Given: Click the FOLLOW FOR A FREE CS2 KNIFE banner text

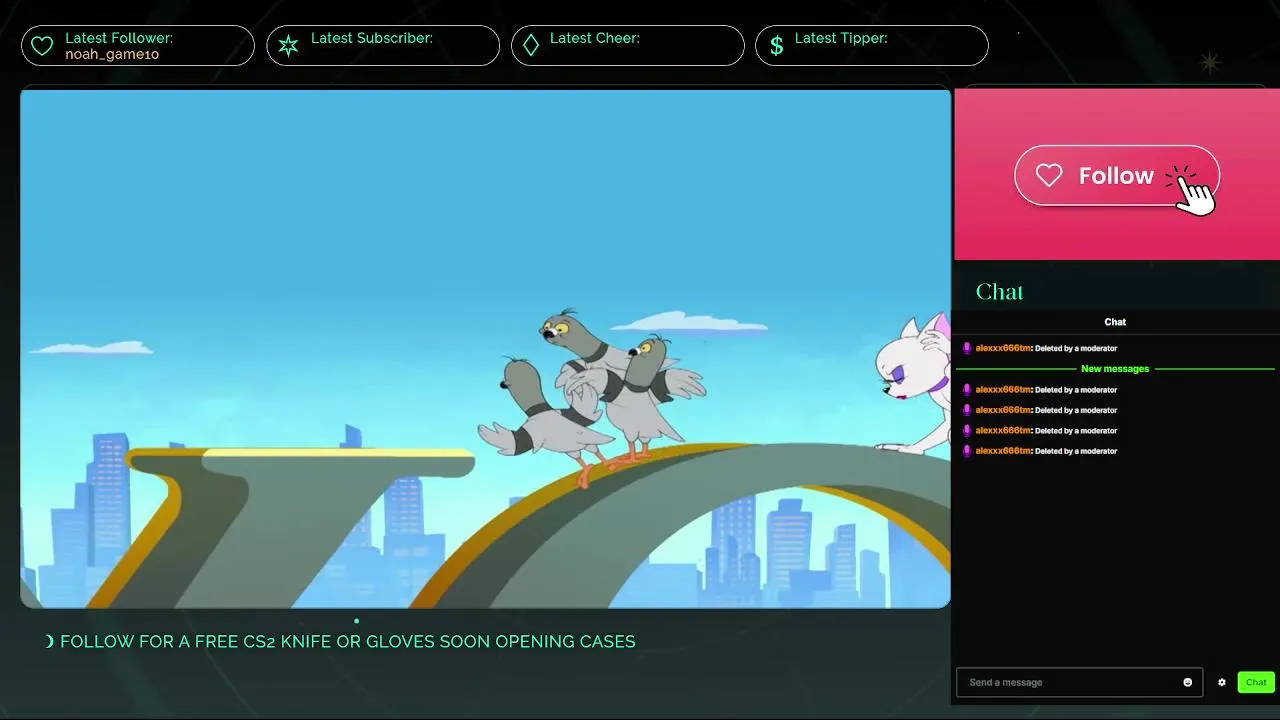Looking at the screenshot, I should pyautogui.click(x=347, y=642).
